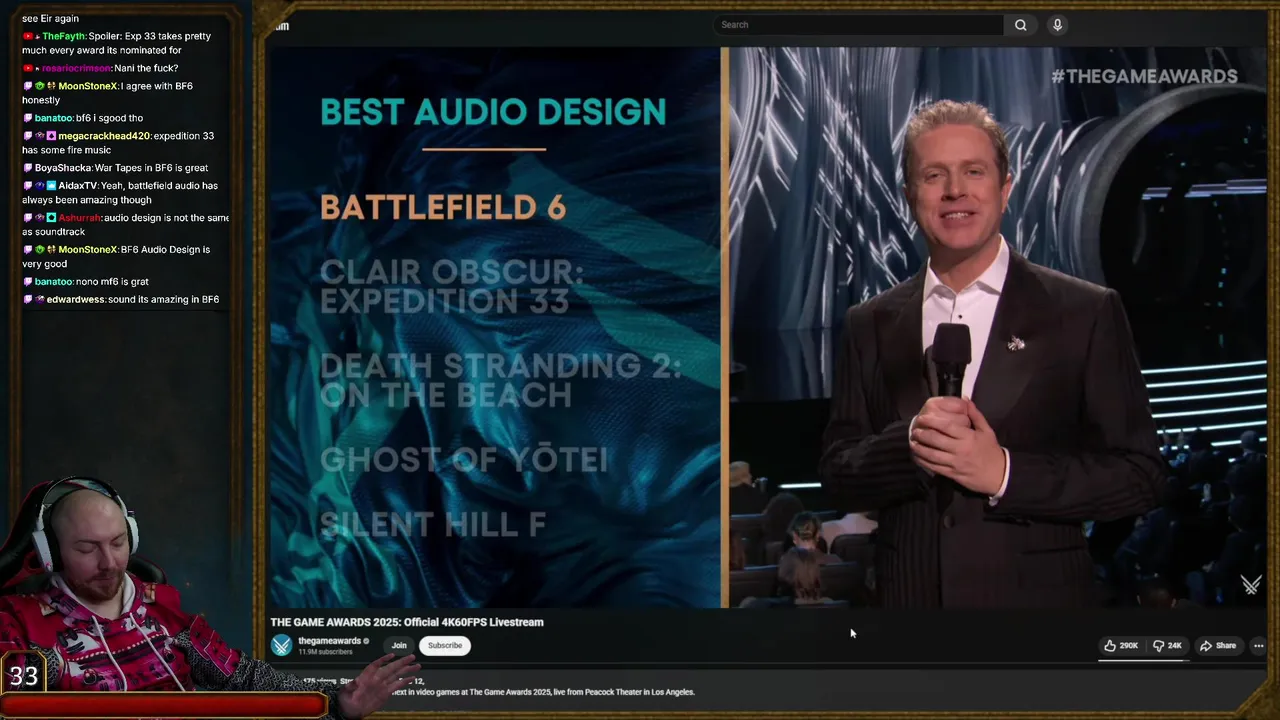Select chat user edwardwess
The height and width of the screenshot is (720, 1280).
(76, 300)
